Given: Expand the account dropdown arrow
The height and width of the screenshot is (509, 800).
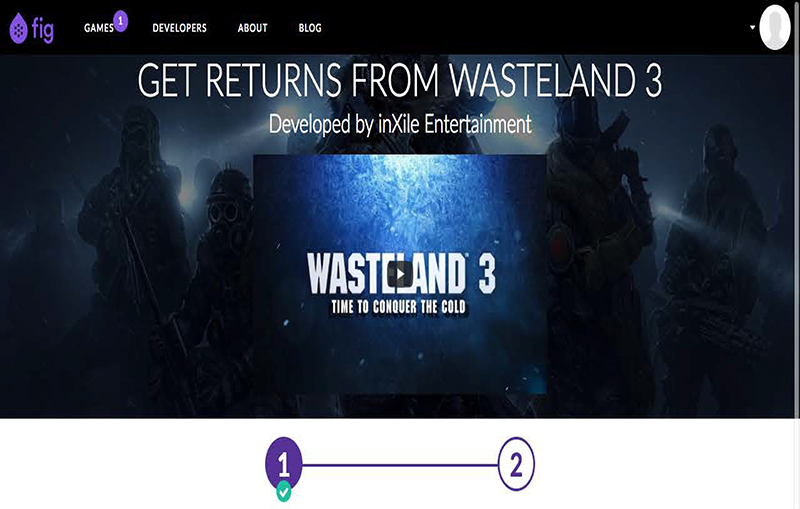Looking at the screenshot, I should 752,27.
